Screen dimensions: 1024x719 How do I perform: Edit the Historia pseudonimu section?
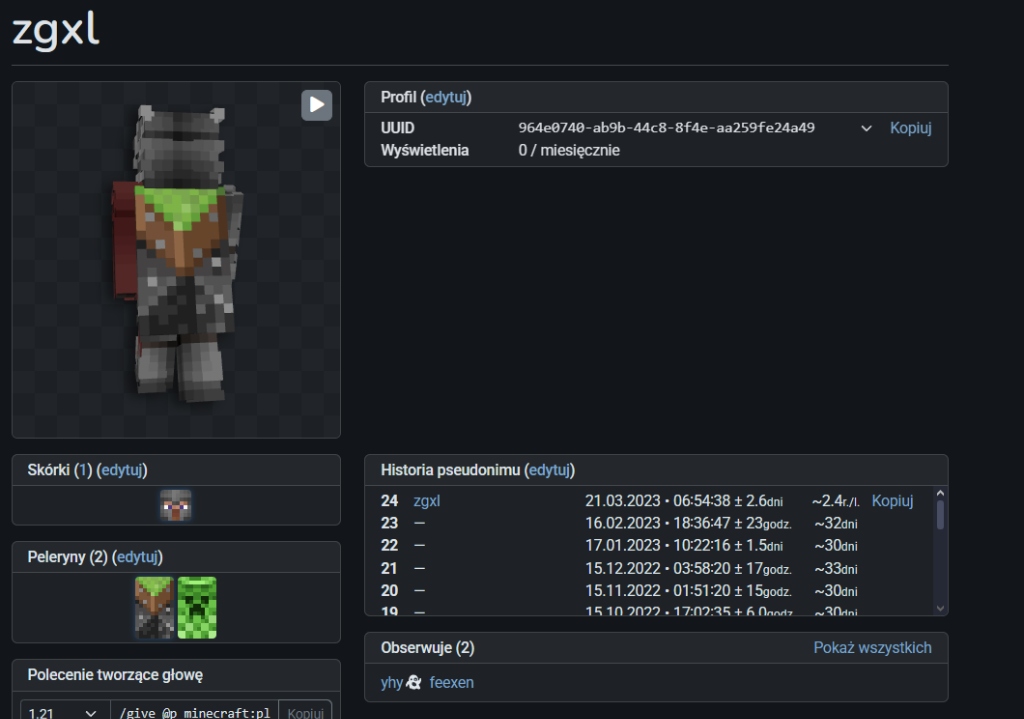(550, 470)
